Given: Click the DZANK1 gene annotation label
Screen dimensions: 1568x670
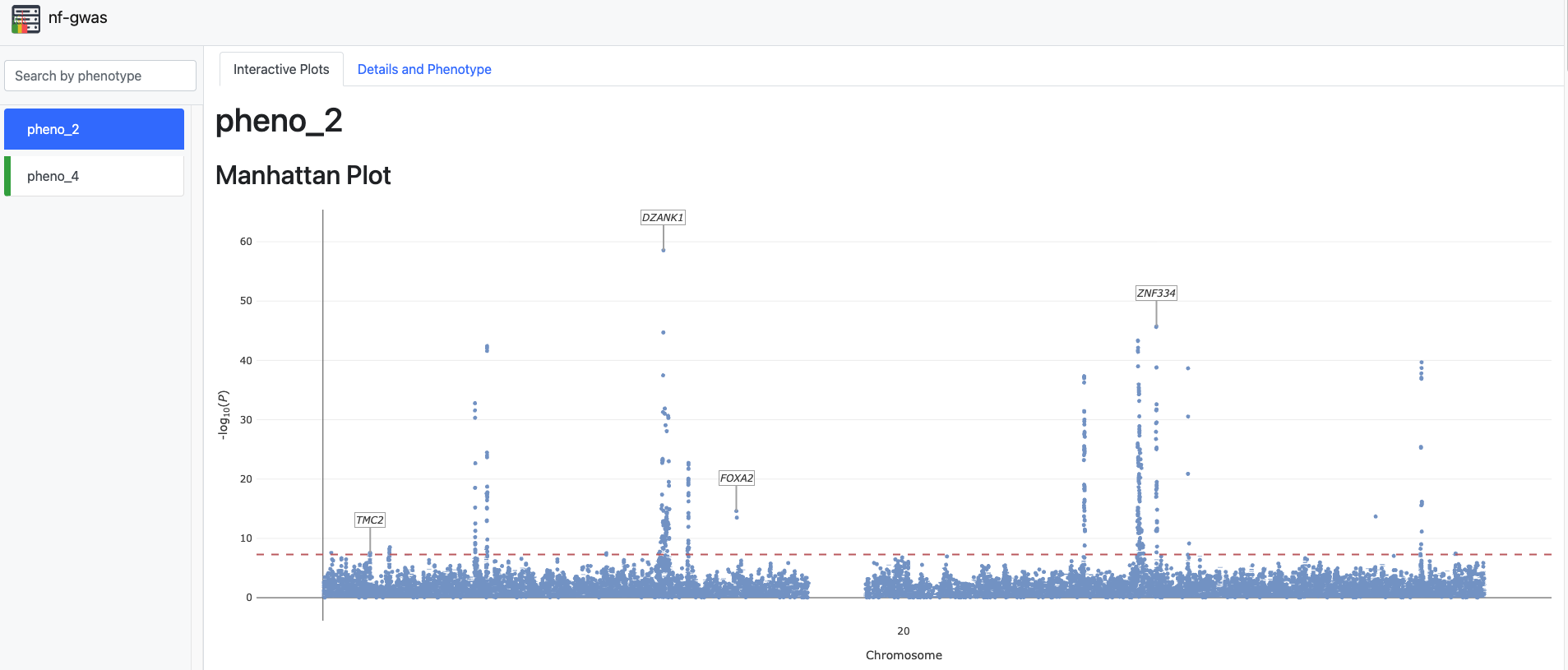Looking at the screenshot, I should tap(663, 218).
